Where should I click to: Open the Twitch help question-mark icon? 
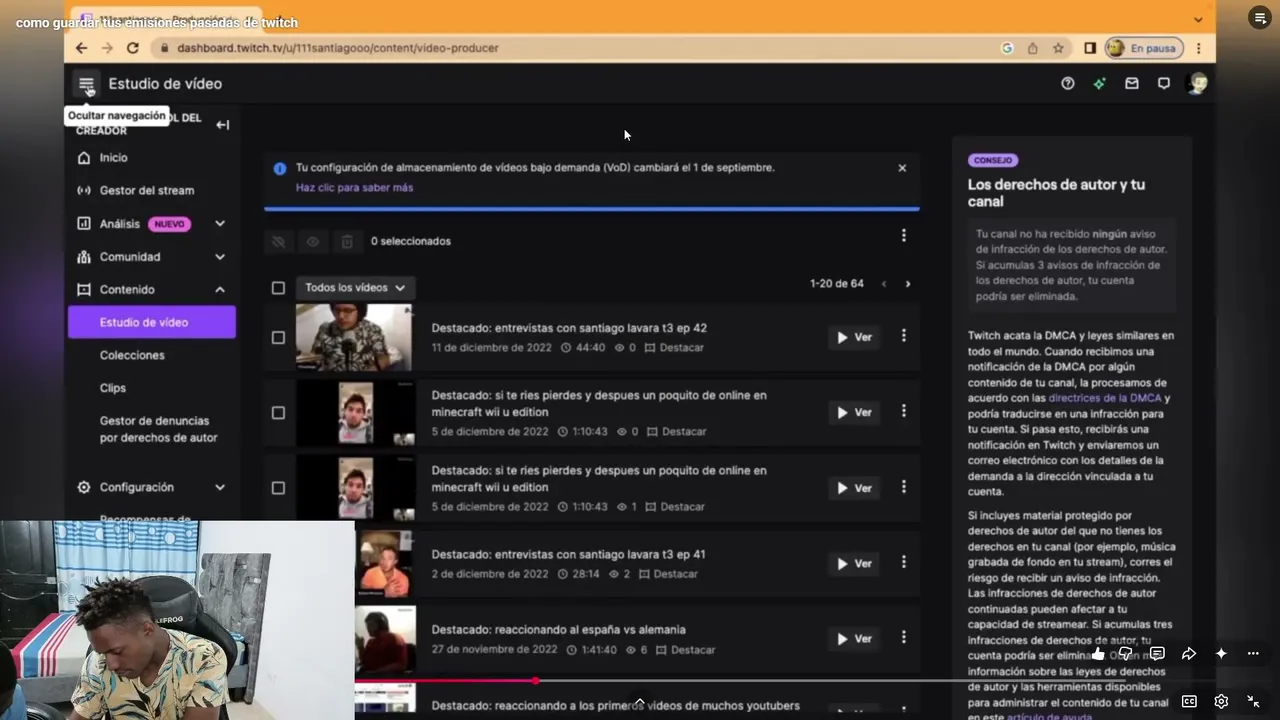point(1068,84)
